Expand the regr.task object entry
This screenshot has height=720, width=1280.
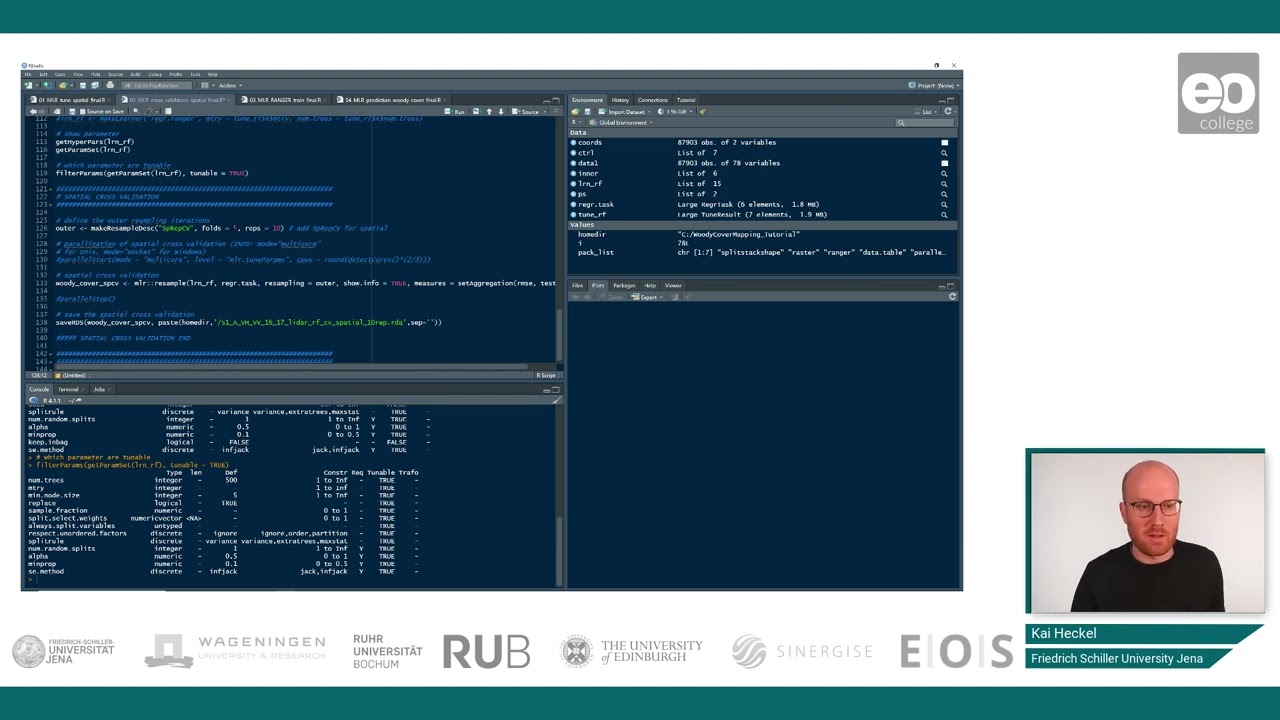point(573,204)
